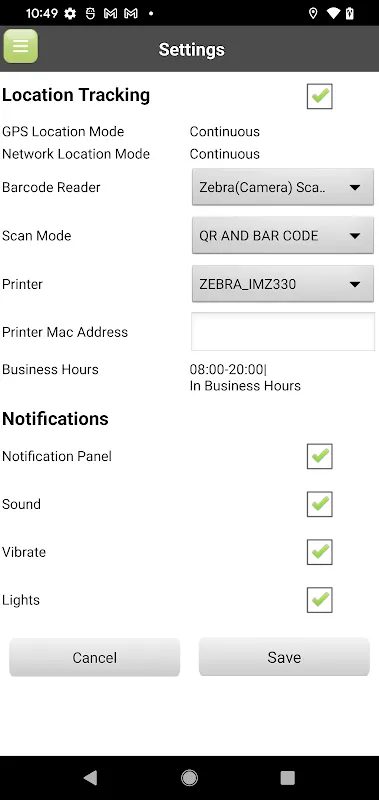Tap the first Gmail status bar icon
The width and height of the screenshot is (379, 800).
click(x=110, y=13)
